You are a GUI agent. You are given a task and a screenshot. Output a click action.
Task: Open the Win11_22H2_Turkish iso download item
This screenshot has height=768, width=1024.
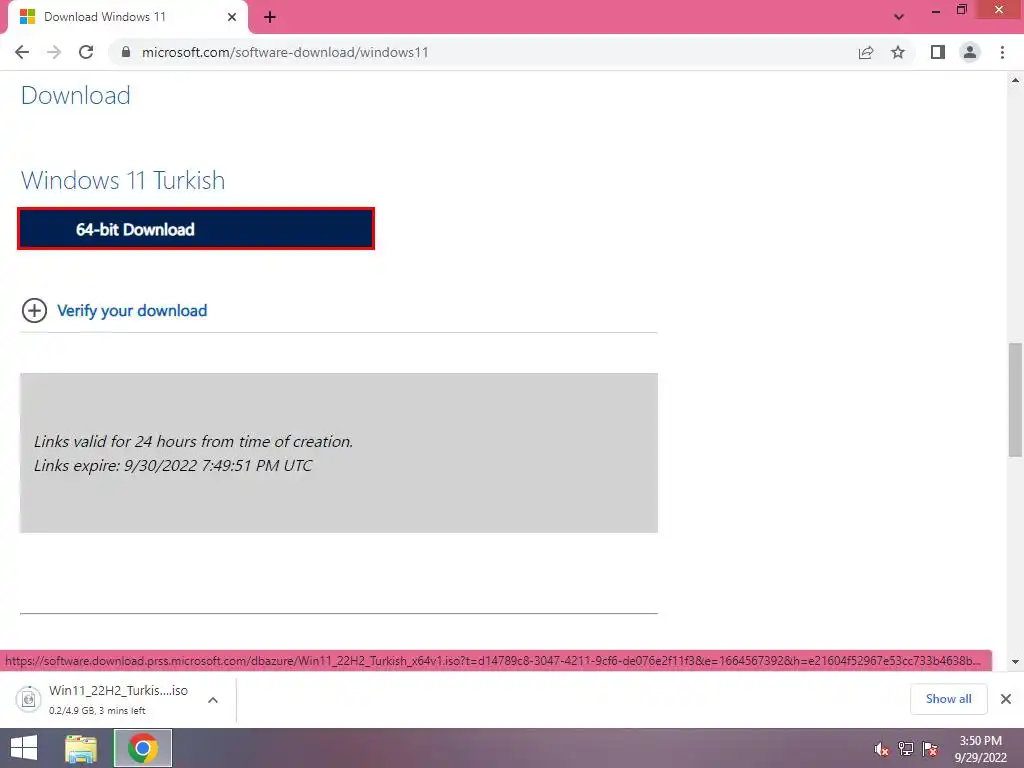118,699
